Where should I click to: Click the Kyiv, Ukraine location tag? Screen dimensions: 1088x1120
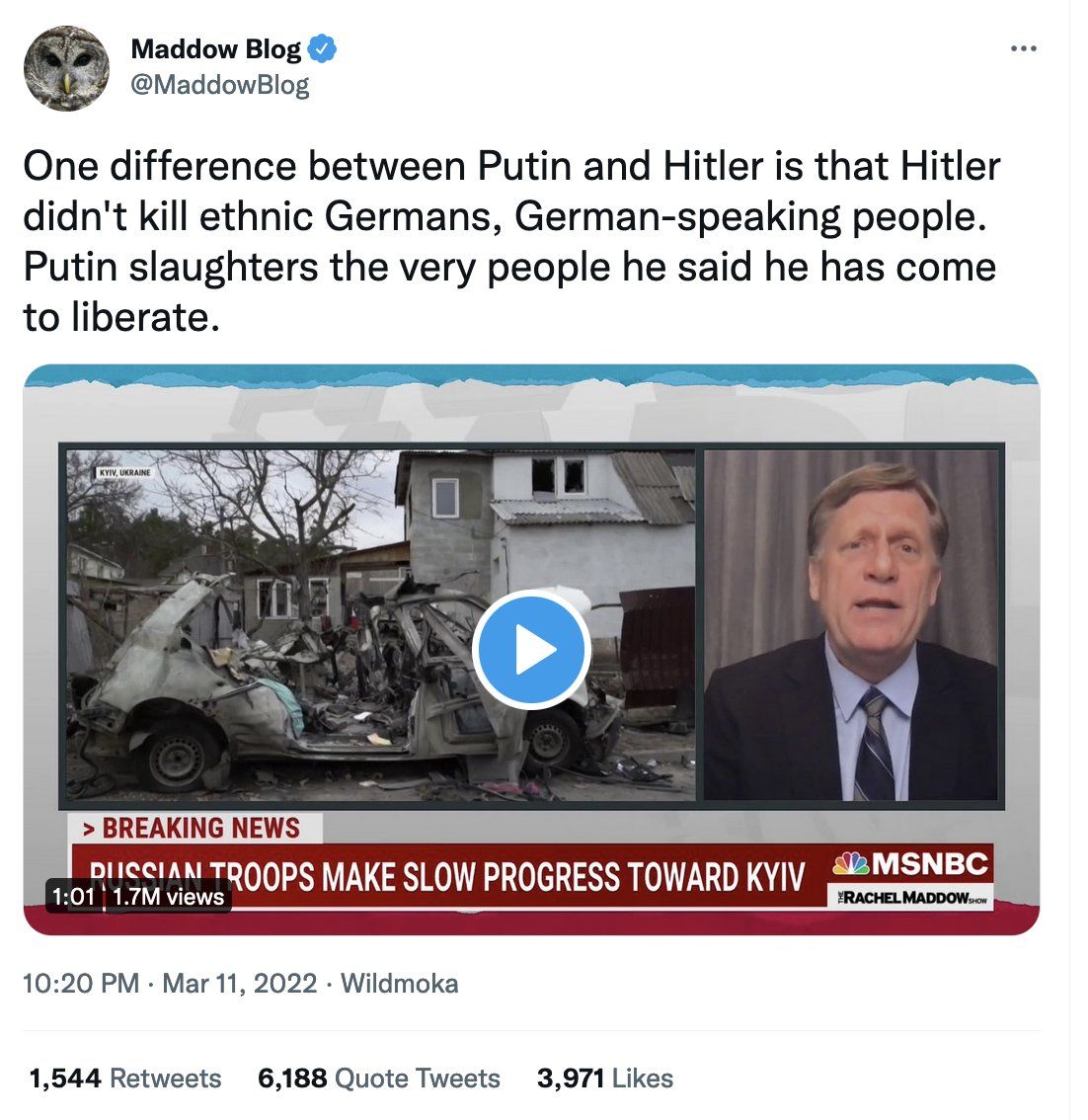pos(125,473)
